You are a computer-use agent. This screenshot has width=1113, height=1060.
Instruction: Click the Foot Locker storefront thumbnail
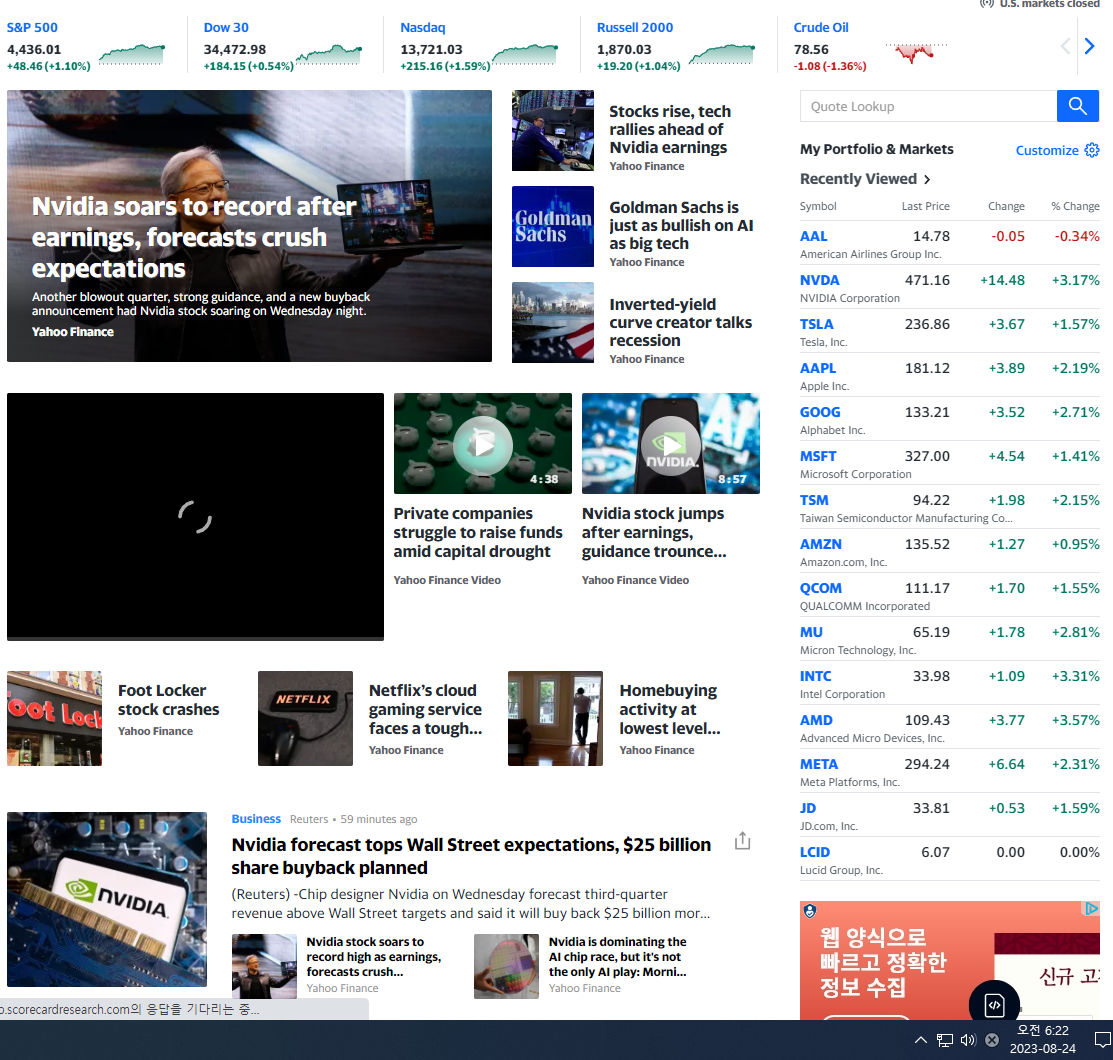tap(54, 718)
